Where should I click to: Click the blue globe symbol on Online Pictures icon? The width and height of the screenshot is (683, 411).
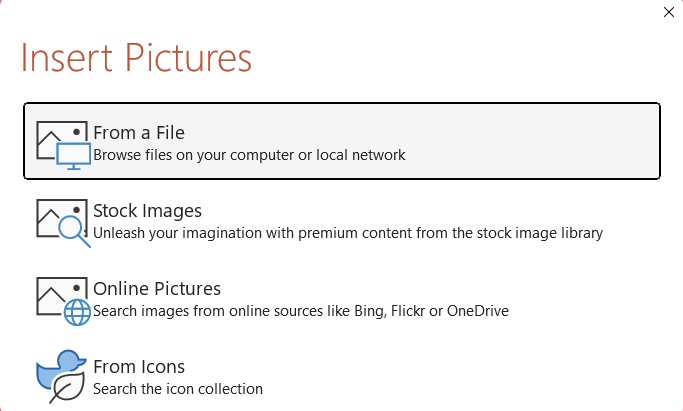pos(77,312)
